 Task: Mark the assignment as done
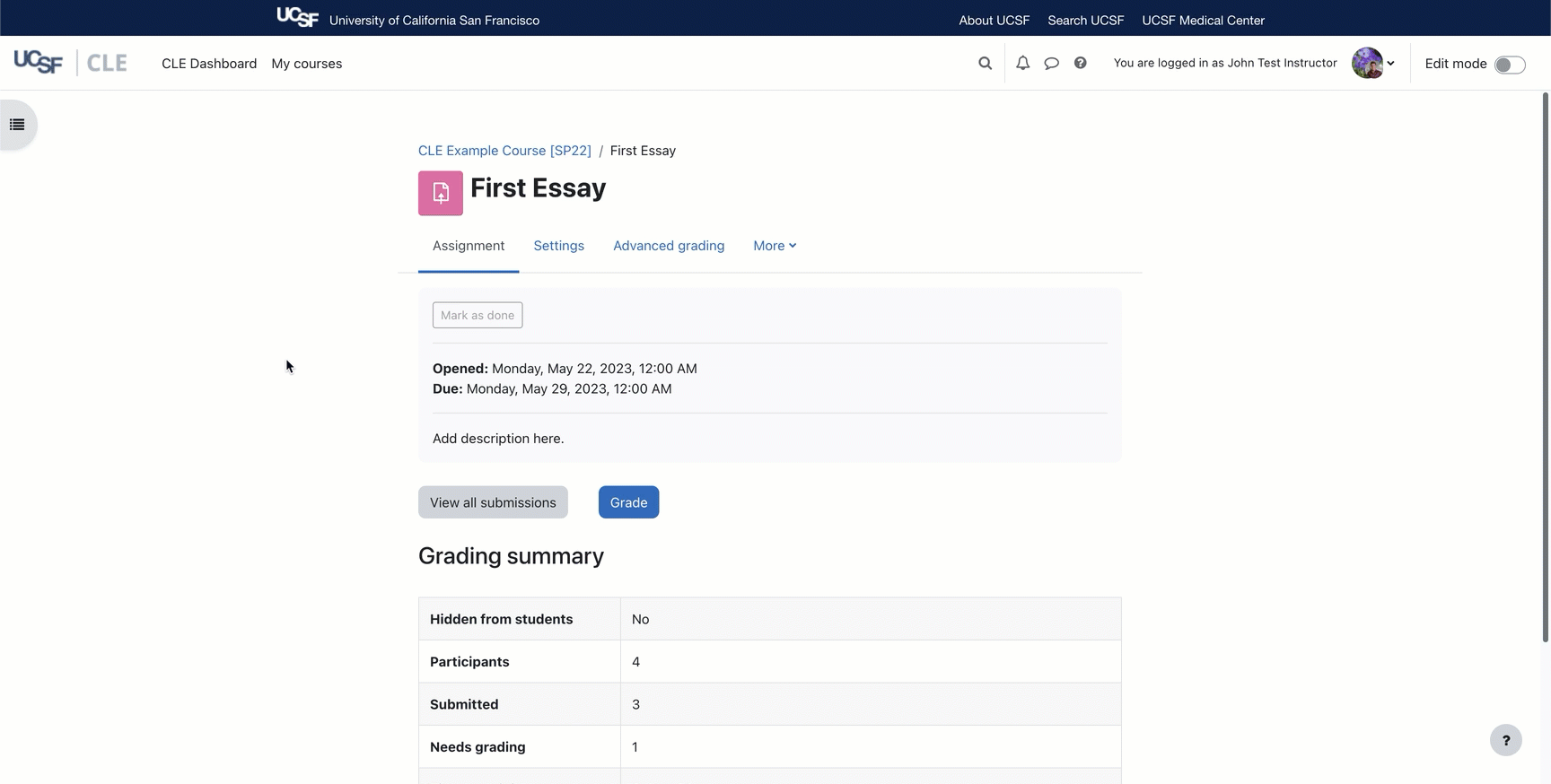click(x=478, y=315)
